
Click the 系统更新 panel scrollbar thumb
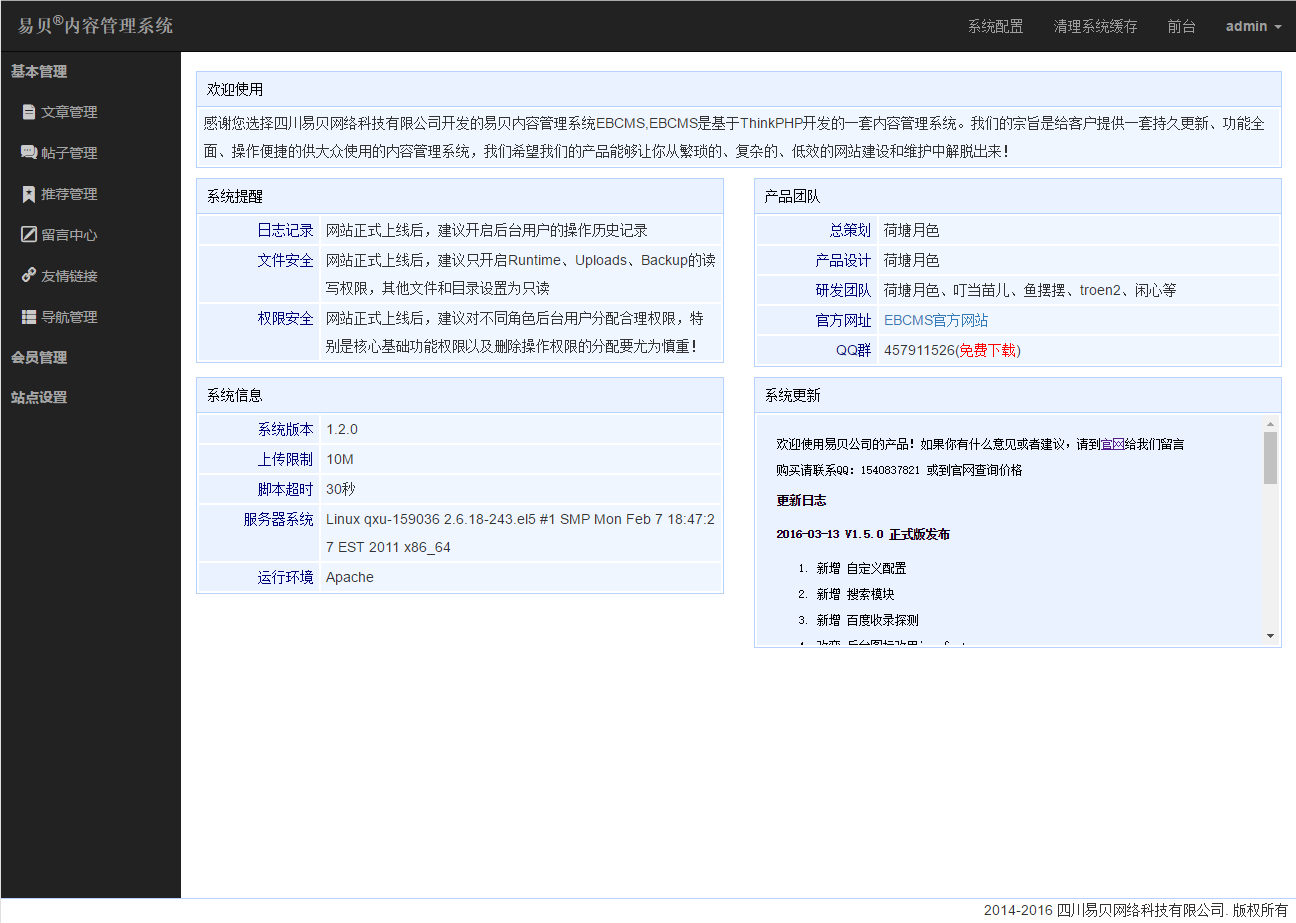click(x=1270, y=458)
